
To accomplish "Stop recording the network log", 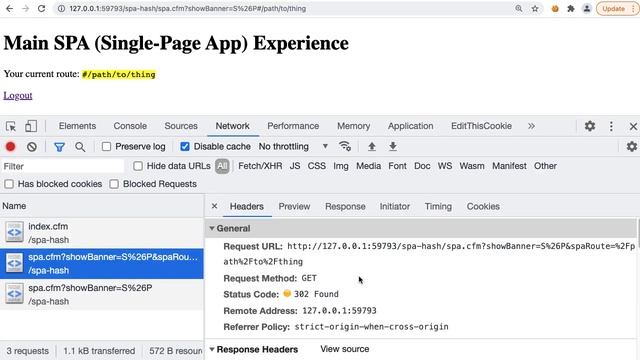I will (11, 147).
